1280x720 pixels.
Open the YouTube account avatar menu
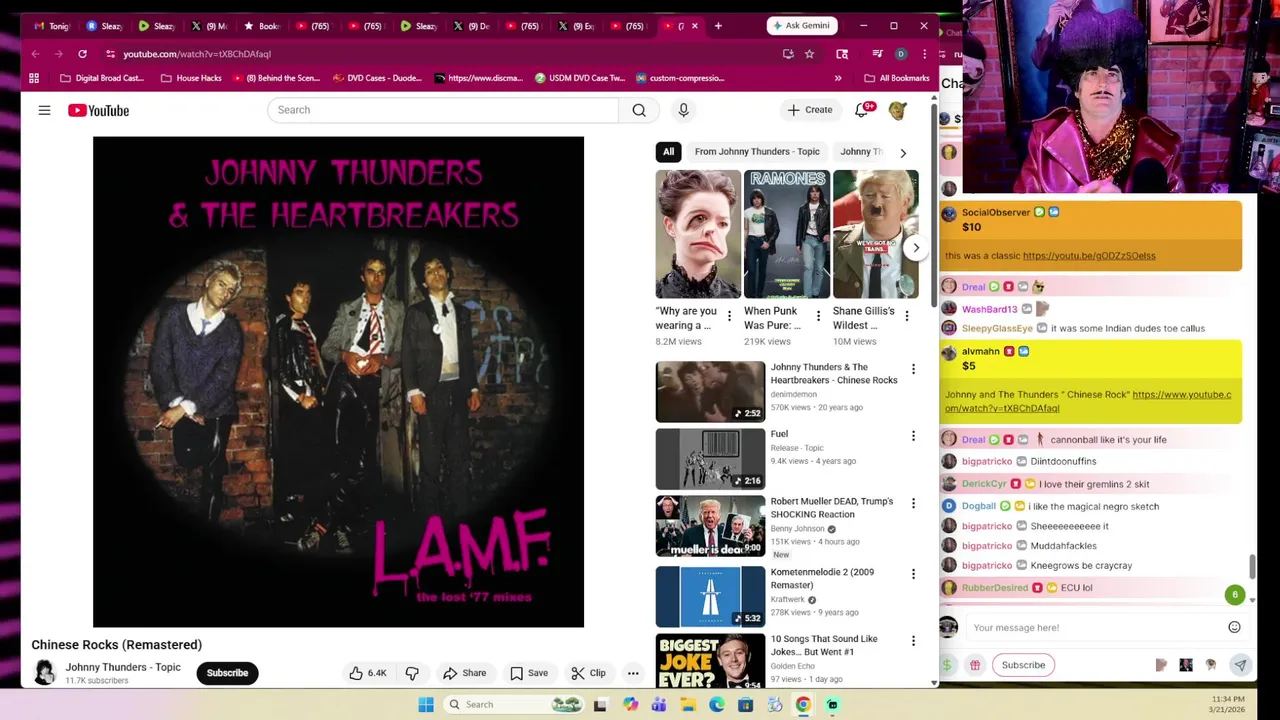pyautogui.click(x=898, y=110)
